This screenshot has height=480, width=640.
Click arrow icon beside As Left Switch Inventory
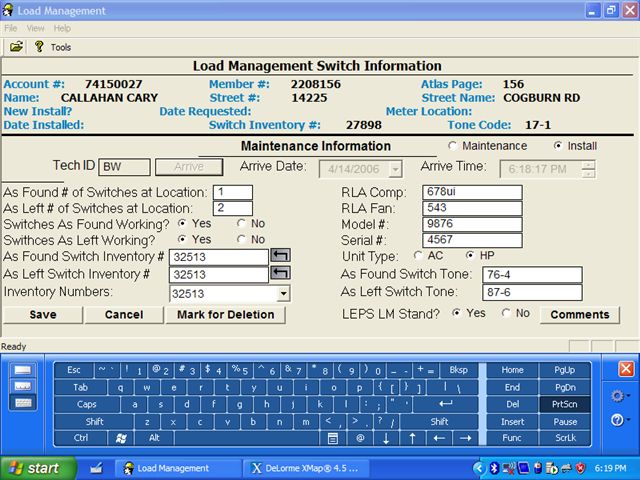pos(281,274)
